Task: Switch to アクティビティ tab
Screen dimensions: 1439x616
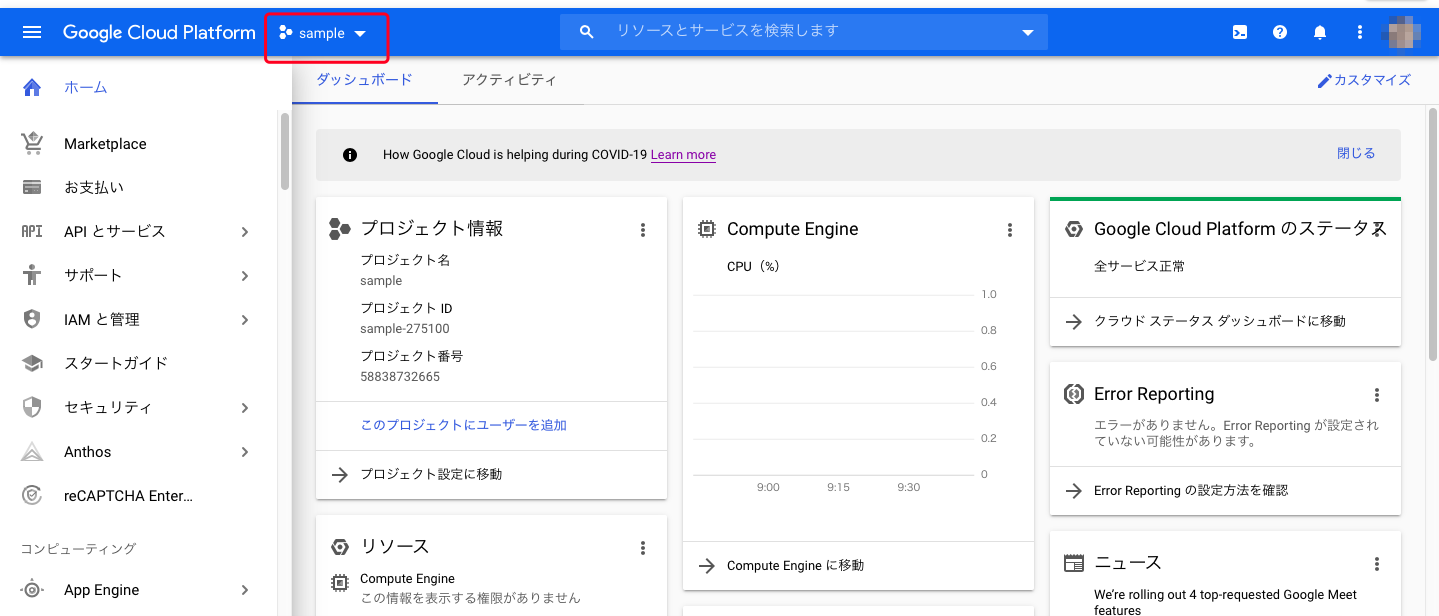Action: 509,80
